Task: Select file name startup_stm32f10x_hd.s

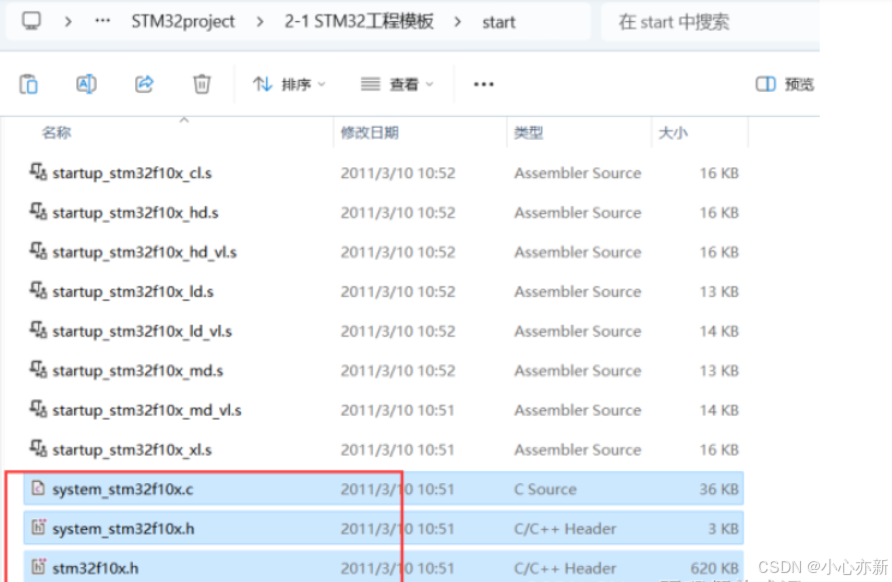Action: (135, 213)
